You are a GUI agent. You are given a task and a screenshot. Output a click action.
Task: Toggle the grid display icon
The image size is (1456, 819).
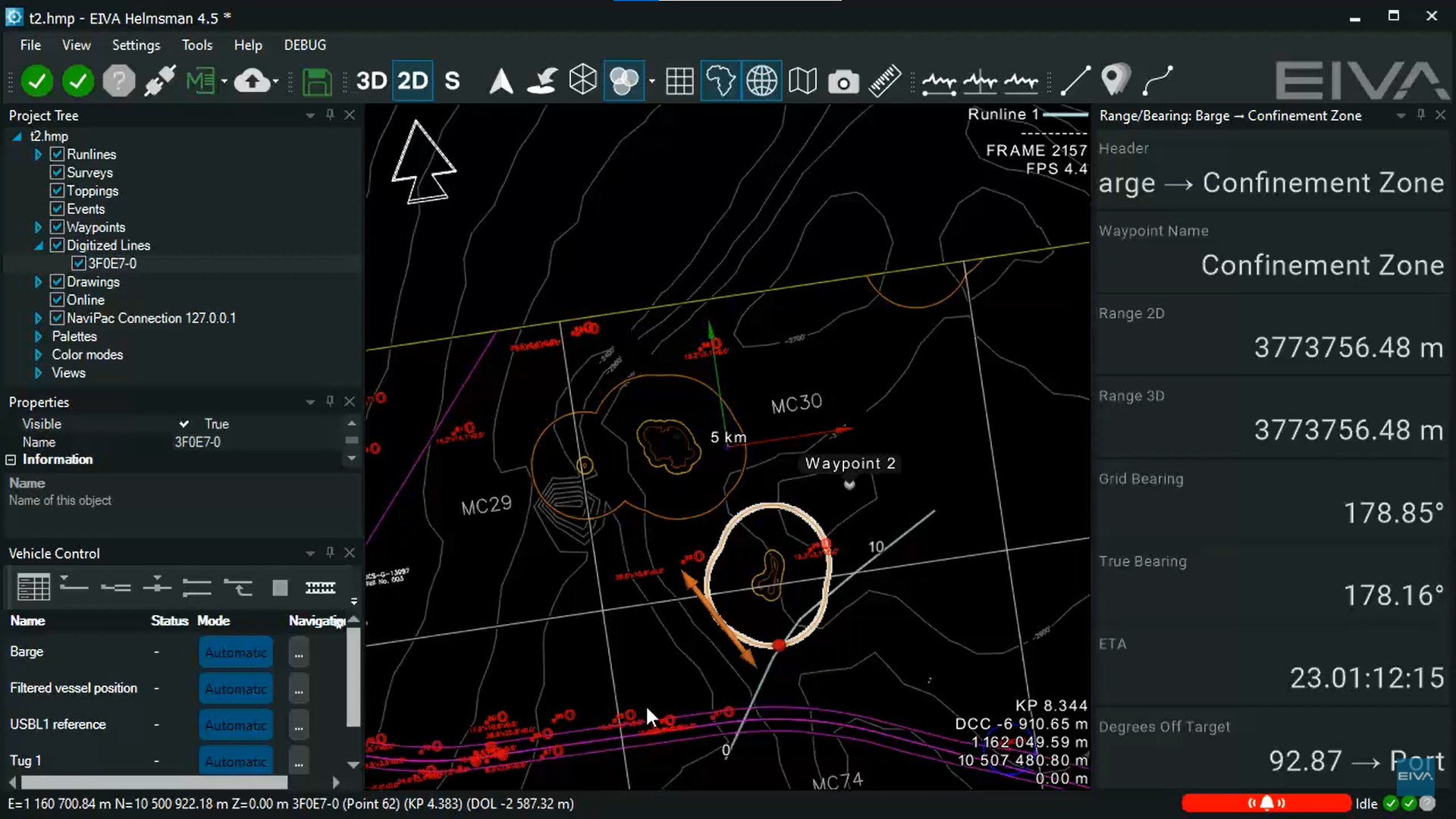679,80
